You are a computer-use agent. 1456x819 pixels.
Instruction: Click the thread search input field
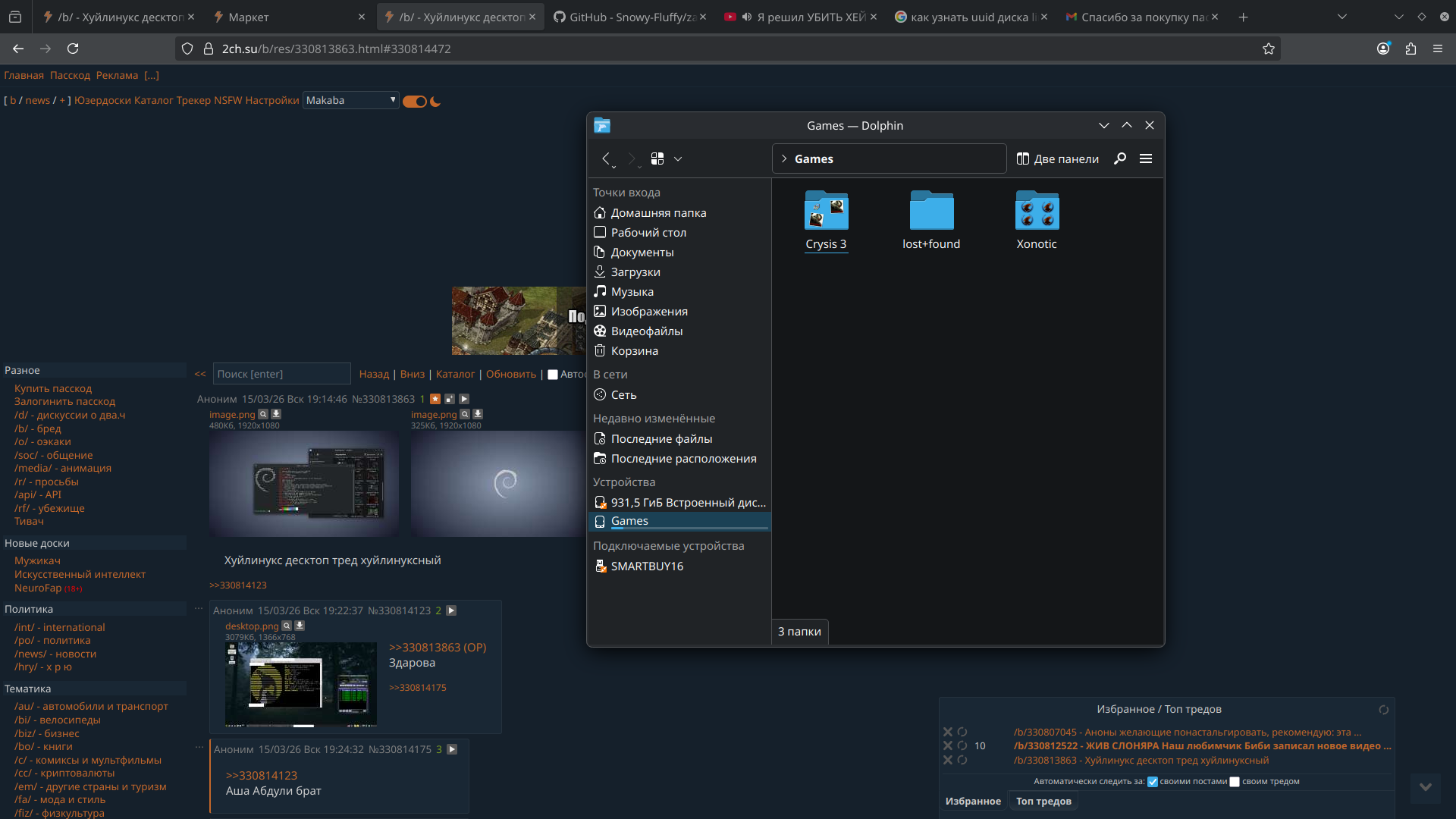click(x=281, y=374)
